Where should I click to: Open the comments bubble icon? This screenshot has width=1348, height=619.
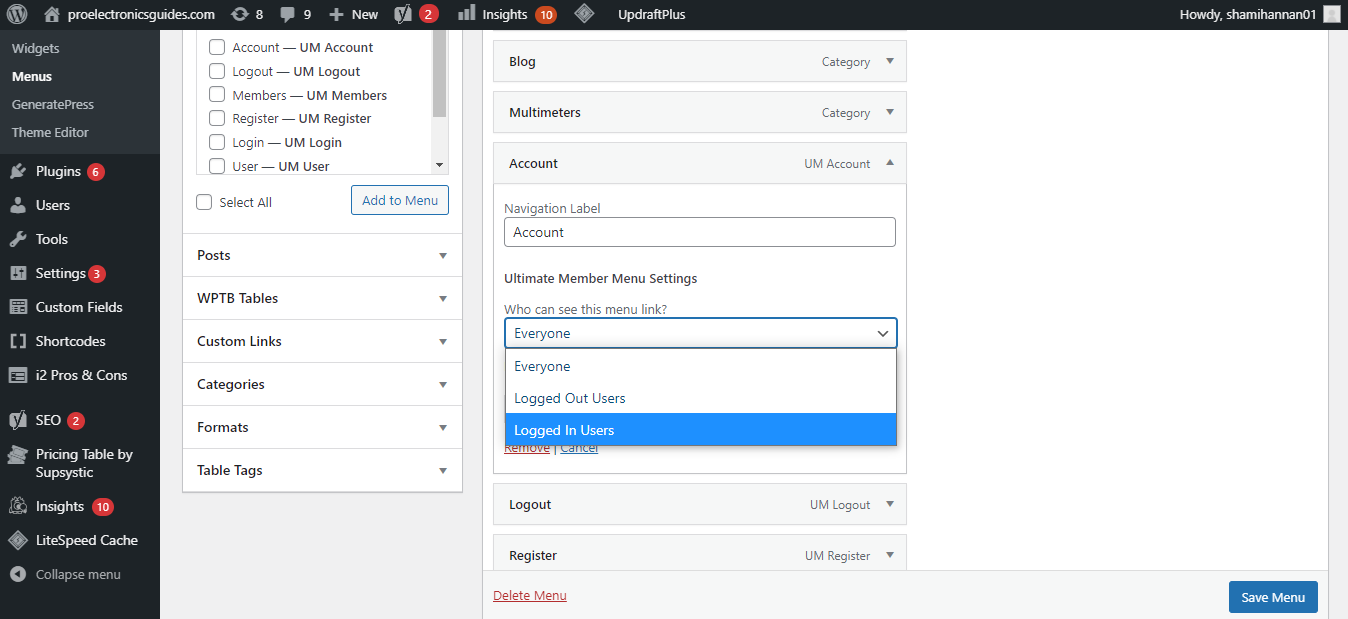coord(288,15)
